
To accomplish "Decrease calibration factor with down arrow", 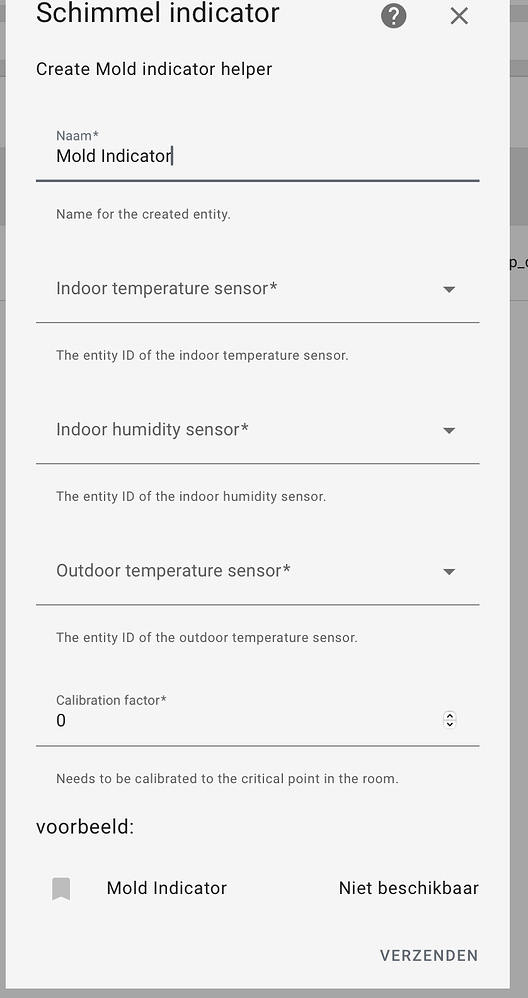I will click(x=450, y=724).
